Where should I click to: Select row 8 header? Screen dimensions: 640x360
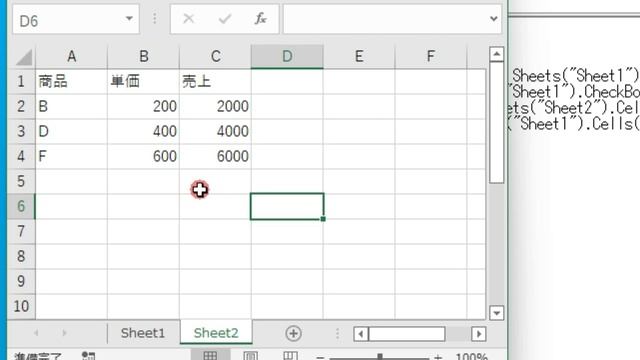pyautogui.click(x=21, y=256)
